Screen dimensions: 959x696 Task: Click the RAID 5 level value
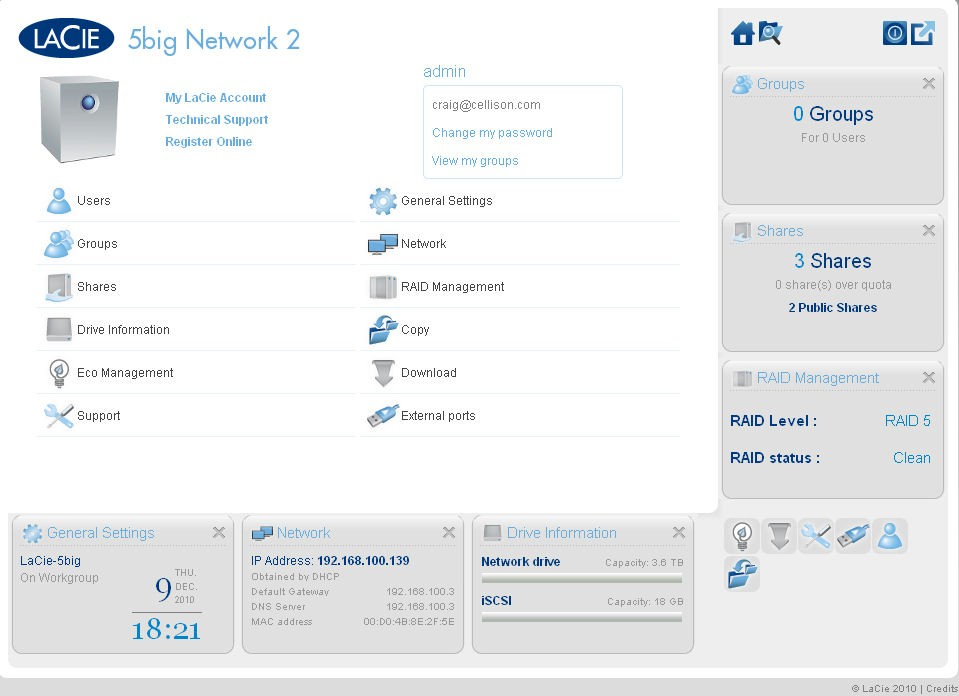[908, 421]
